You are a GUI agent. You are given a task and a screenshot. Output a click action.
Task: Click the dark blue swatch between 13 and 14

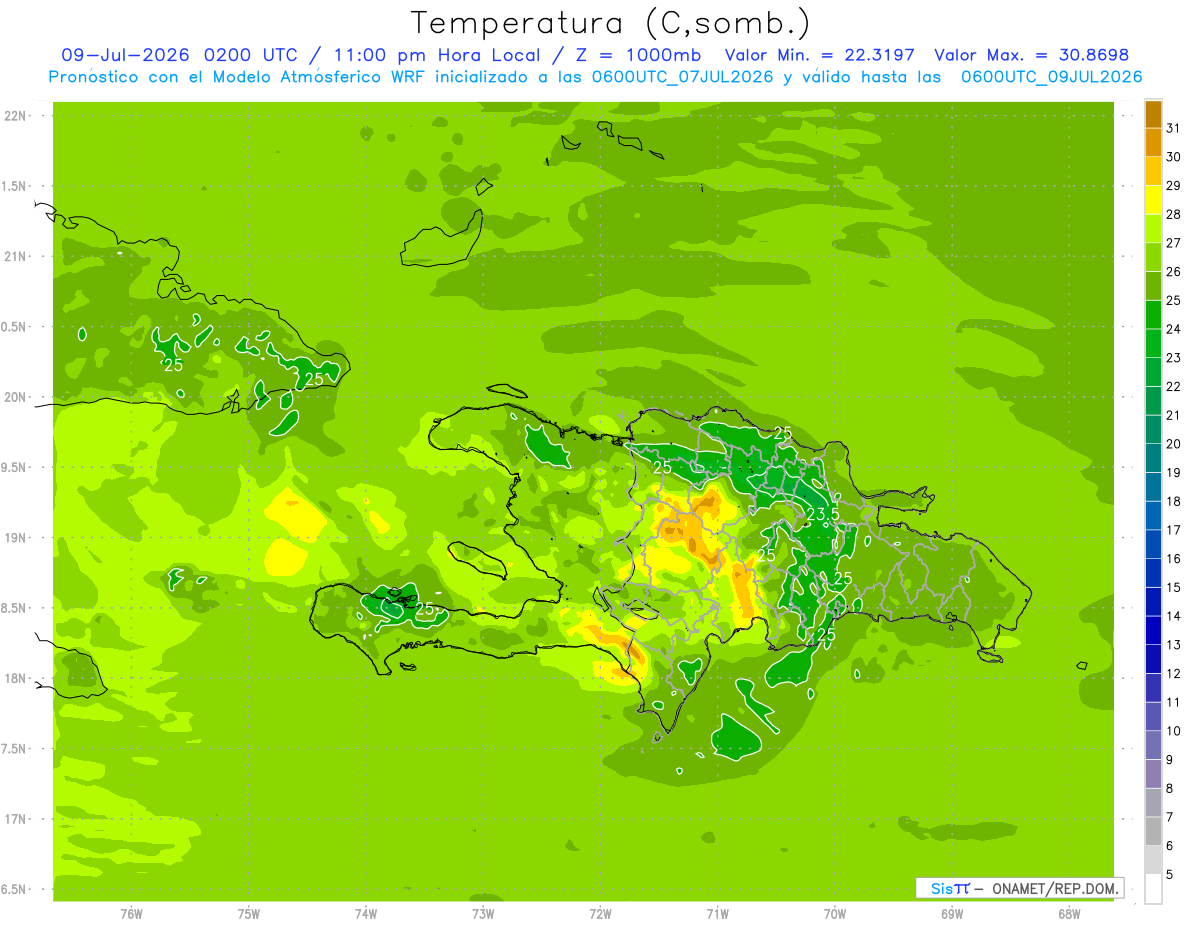coord(1153,631)
